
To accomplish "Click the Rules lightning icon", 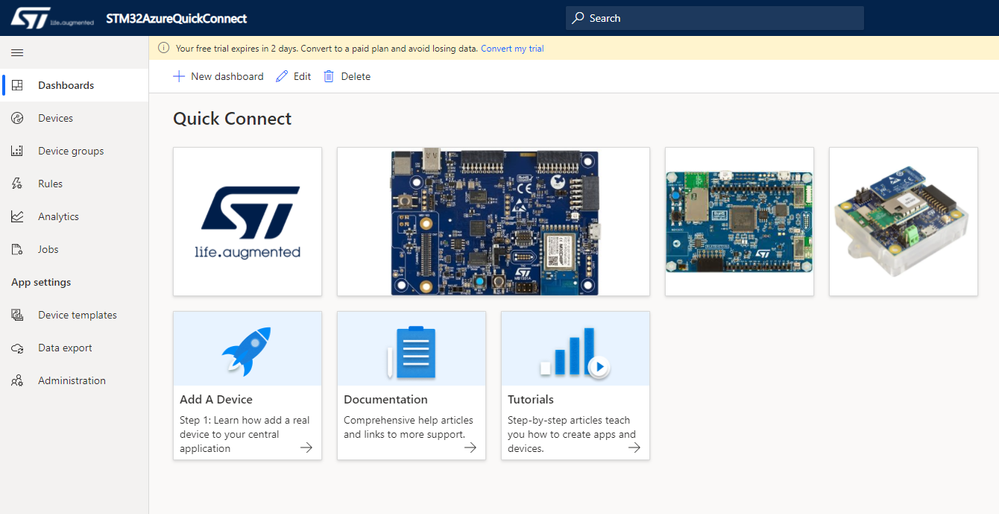I will click(x=17, y=183).
